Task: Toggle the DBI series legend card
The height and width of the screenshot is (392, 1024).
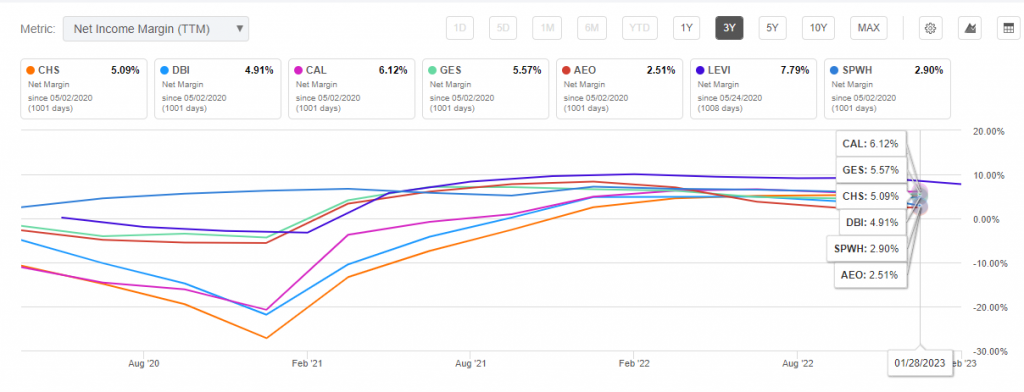Action: [x=217, y=89]
